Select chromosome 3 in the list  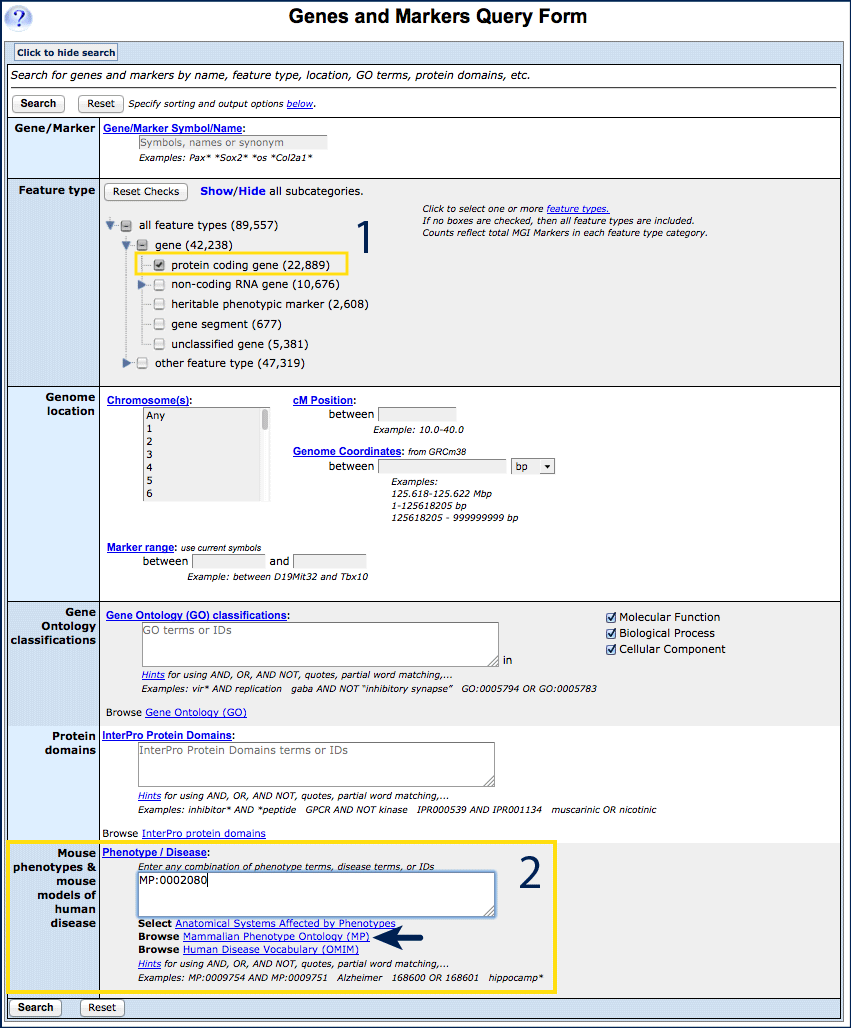pos(149,454)
